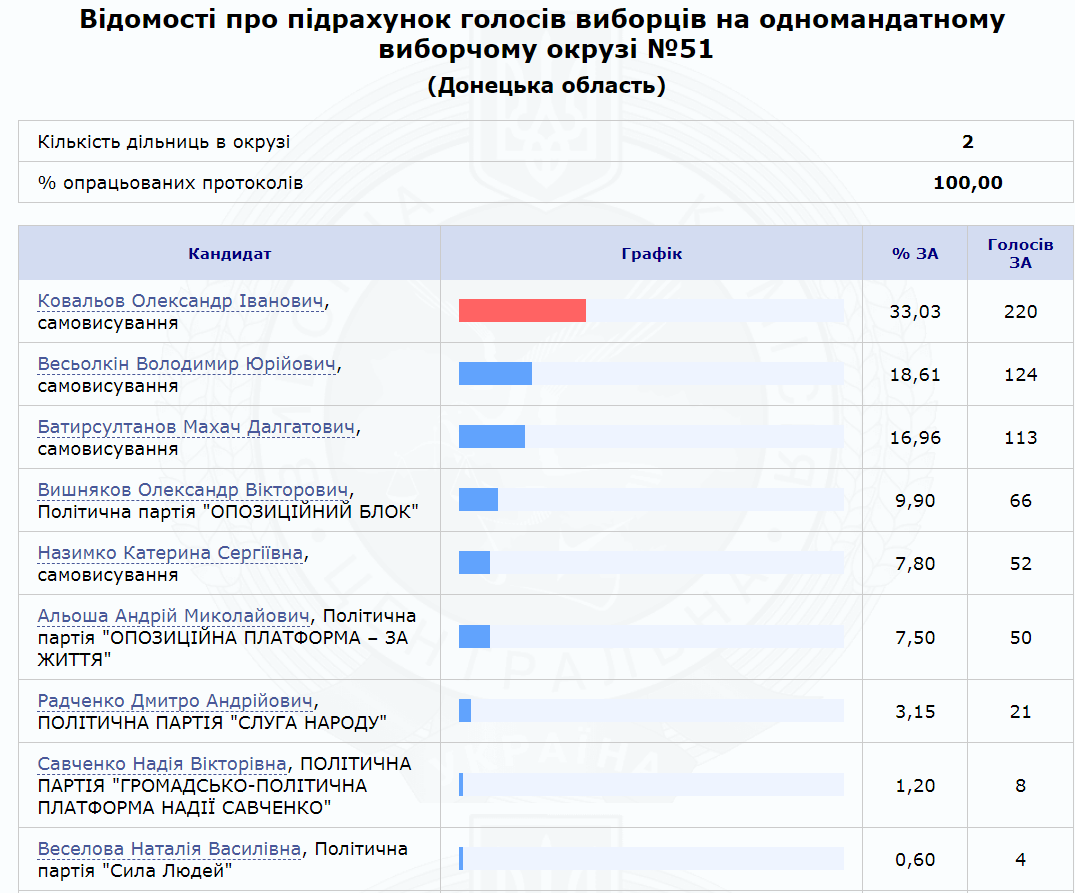Open candidate Ковальов Олександр Іванович link
The height and width of the screenshot is (893, 1075).
tap(181, 301)
